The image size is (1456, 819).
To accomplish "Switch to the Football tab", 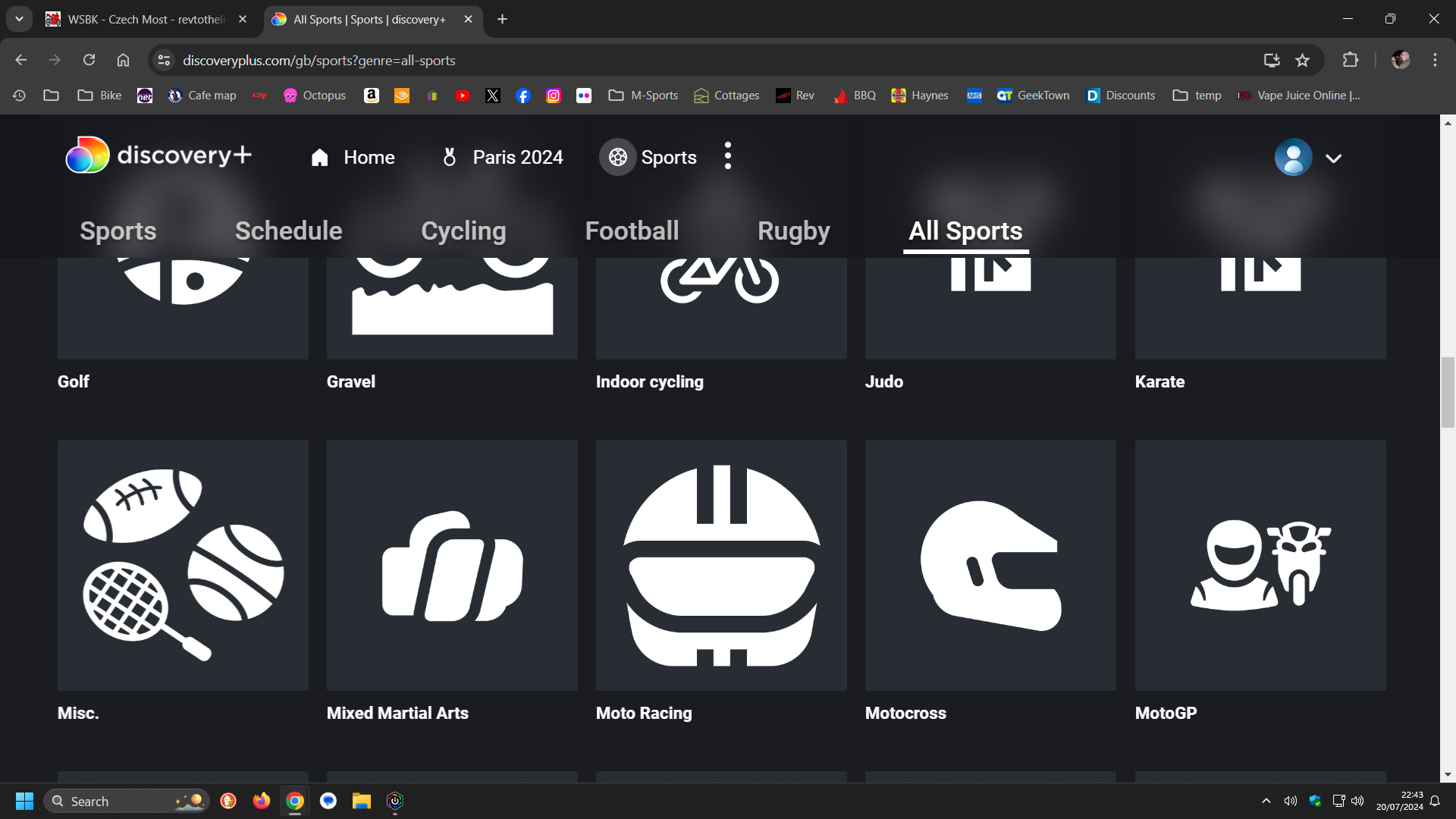I will [x=632, y=231].
